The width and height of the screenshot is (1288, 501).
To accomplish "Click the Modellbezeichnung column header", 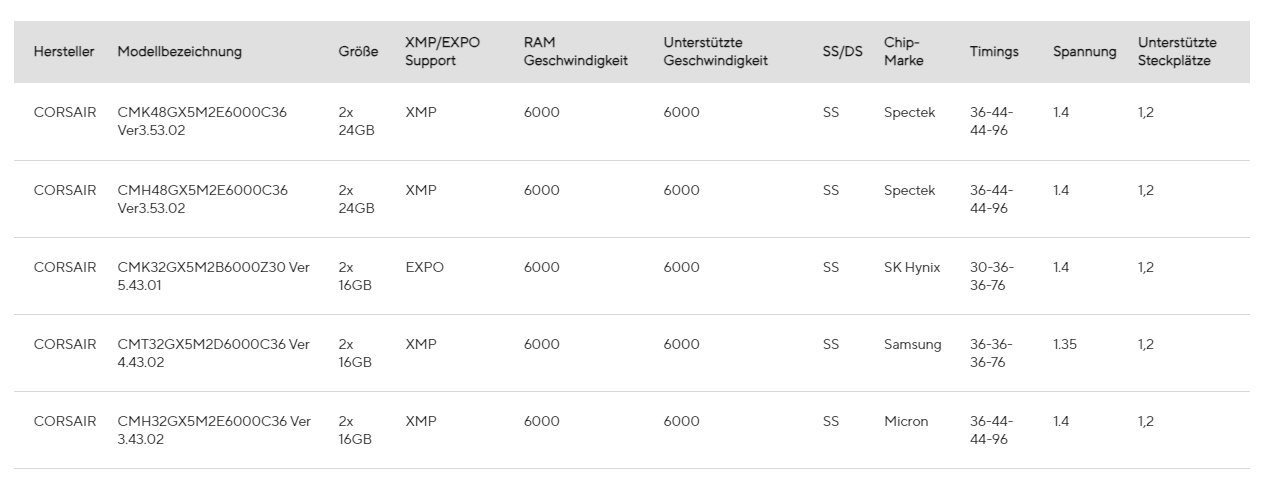I will pos(179,52).
